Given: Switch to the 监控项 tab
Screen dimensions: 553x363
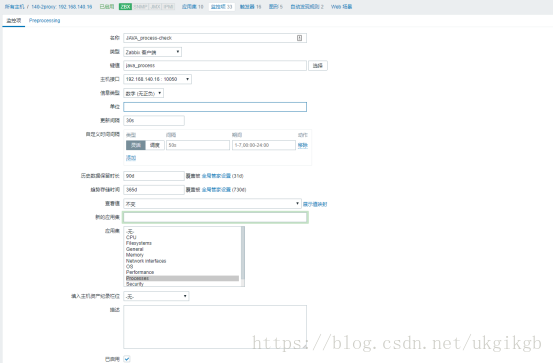Looking at the screenshot, I should tap(14, 21).
